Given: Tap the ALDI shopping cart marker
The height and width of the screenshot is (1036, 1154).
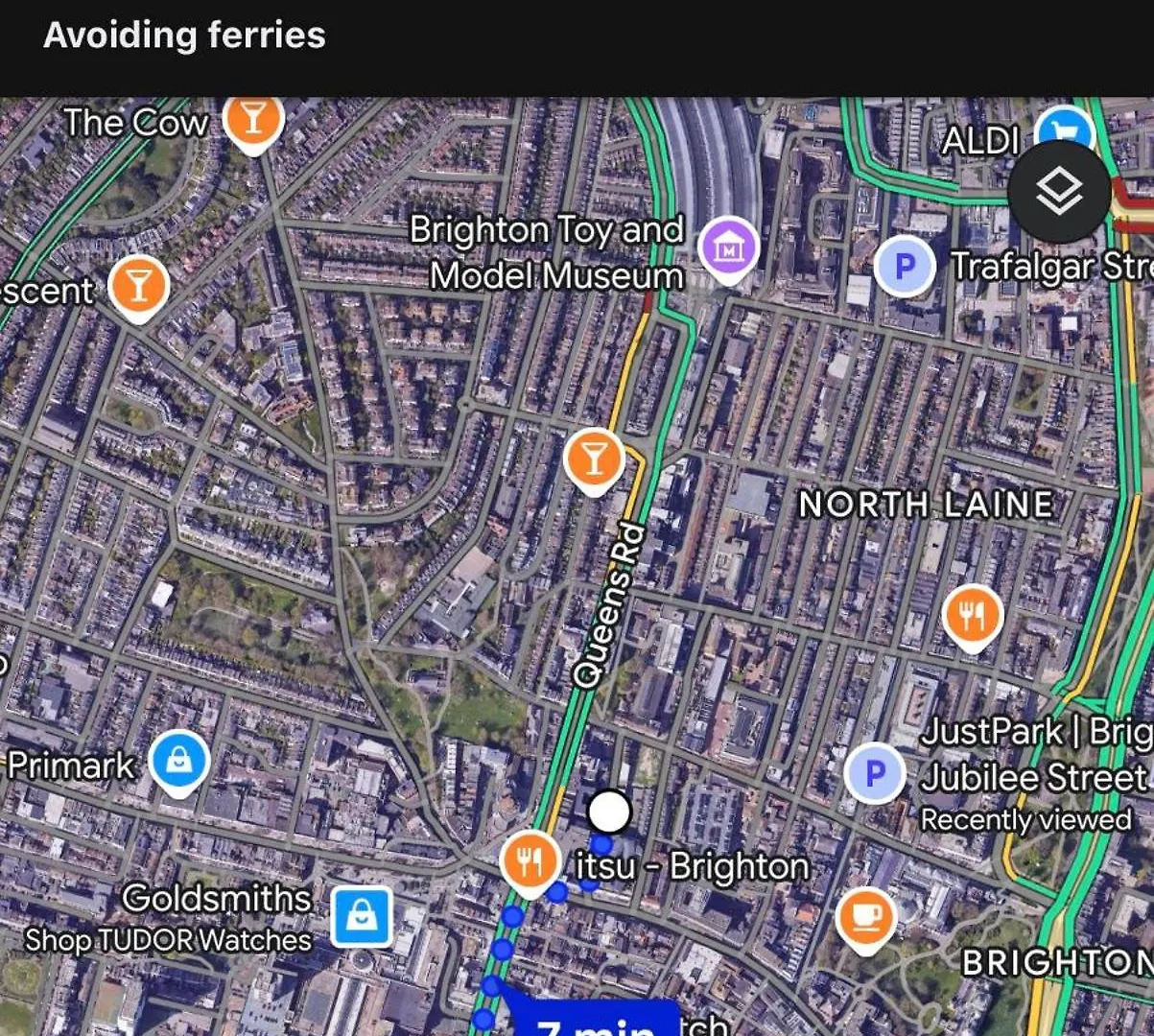Looking at the screenshot, I should [x=1065, y=129].
